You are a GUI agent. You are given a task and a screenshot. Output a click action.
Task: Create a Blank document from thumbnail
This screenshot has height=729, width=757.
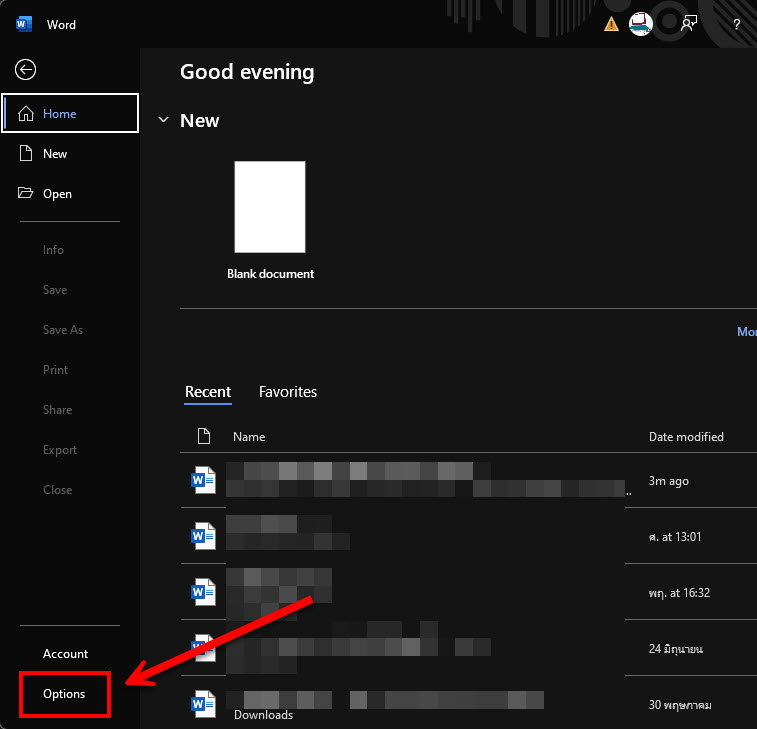(x=270, y=207)
